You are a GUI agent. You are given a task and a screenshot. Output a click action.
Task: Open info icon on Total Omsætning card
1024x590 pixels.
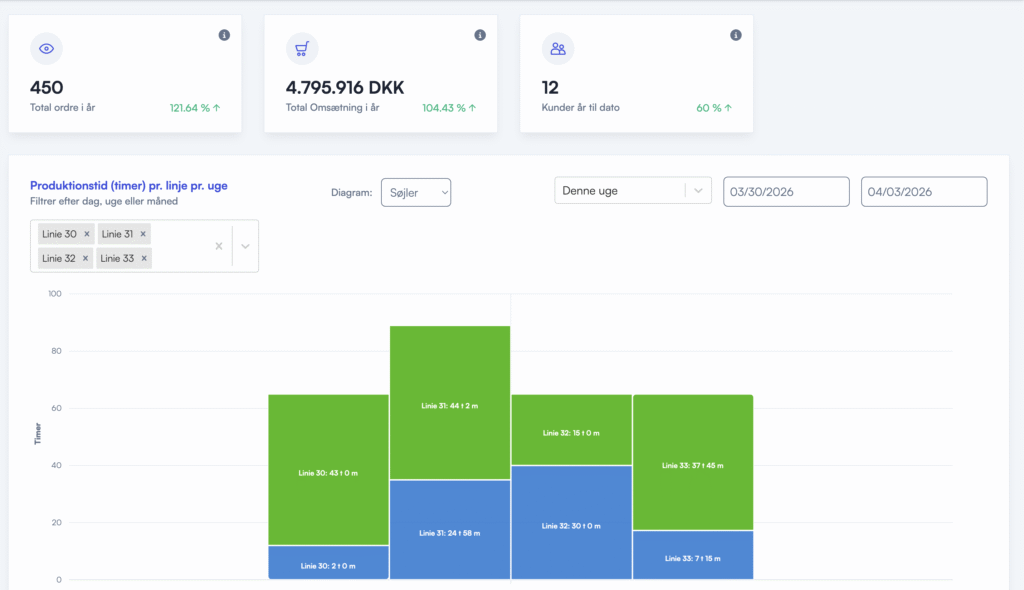480,35
